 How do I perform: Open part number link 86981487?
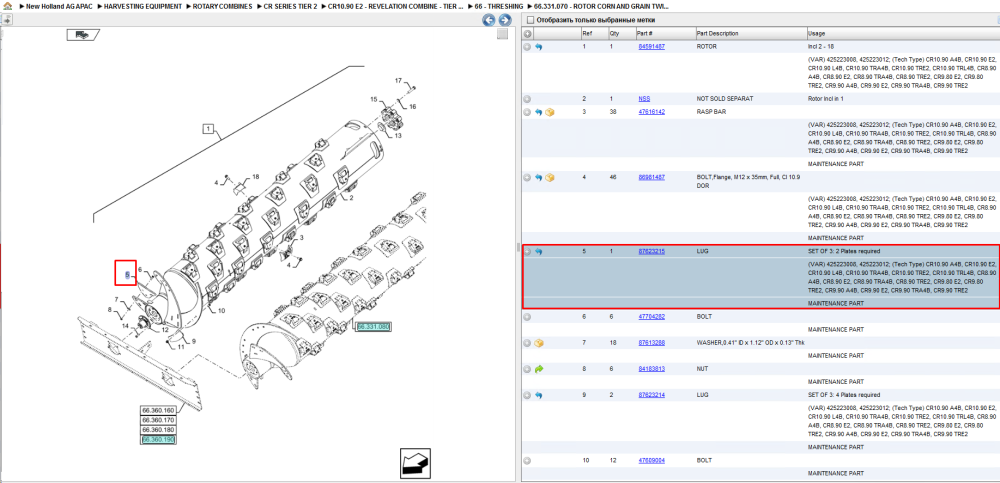(x=651, y=177)
